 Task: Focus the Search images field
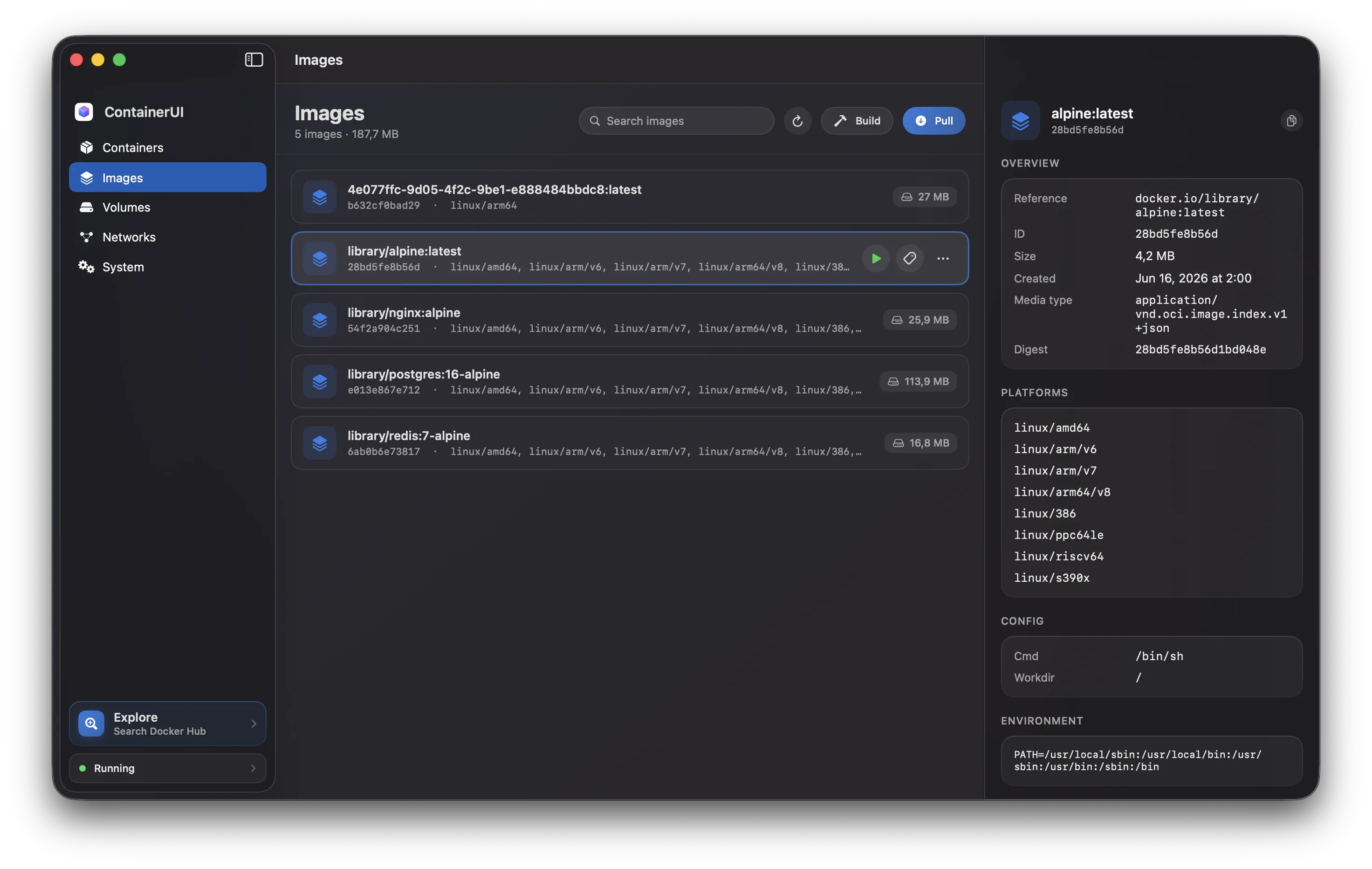click(676, 121)
